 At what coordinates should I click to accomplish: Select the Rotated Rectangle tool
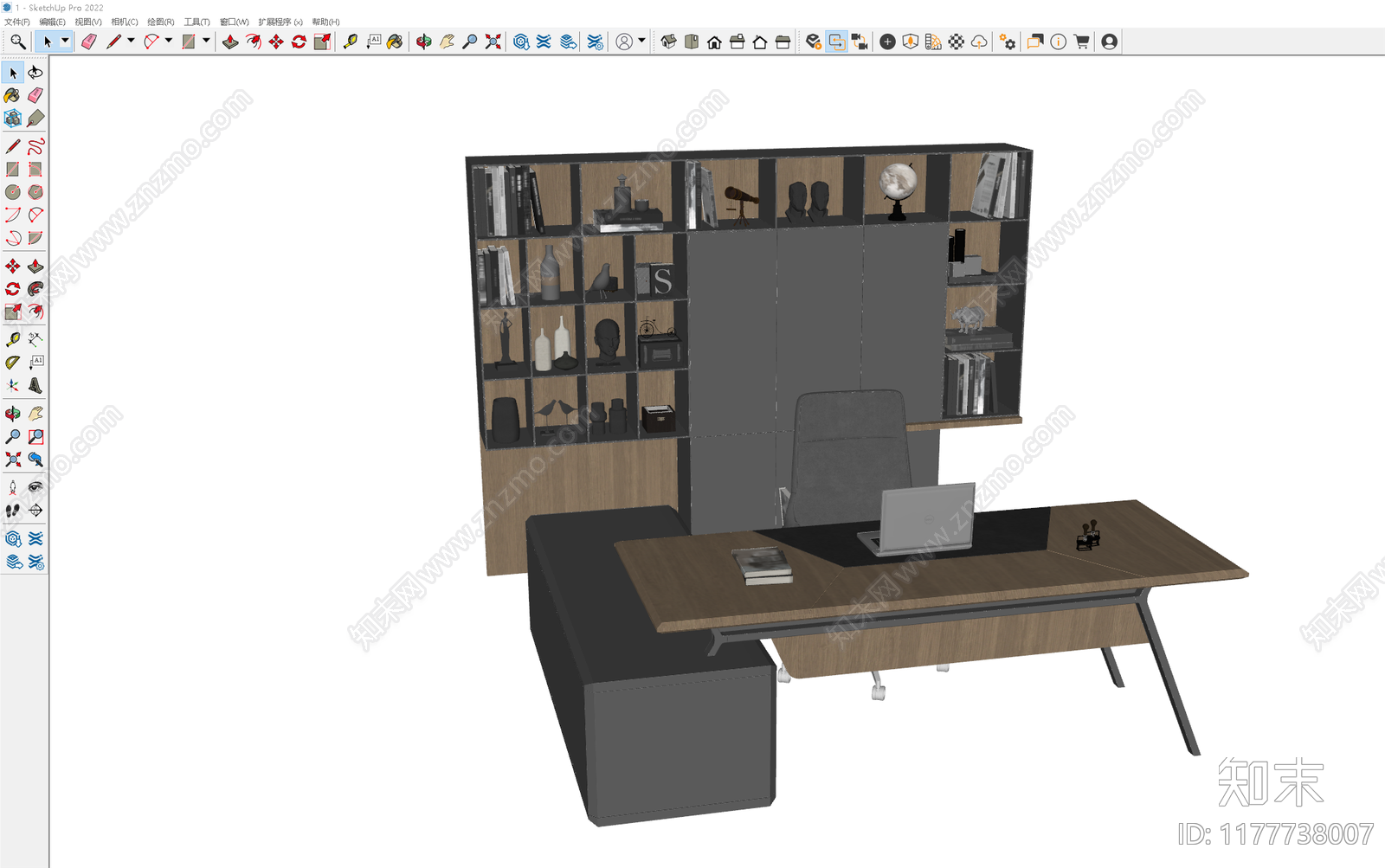[x=35, y=169]
